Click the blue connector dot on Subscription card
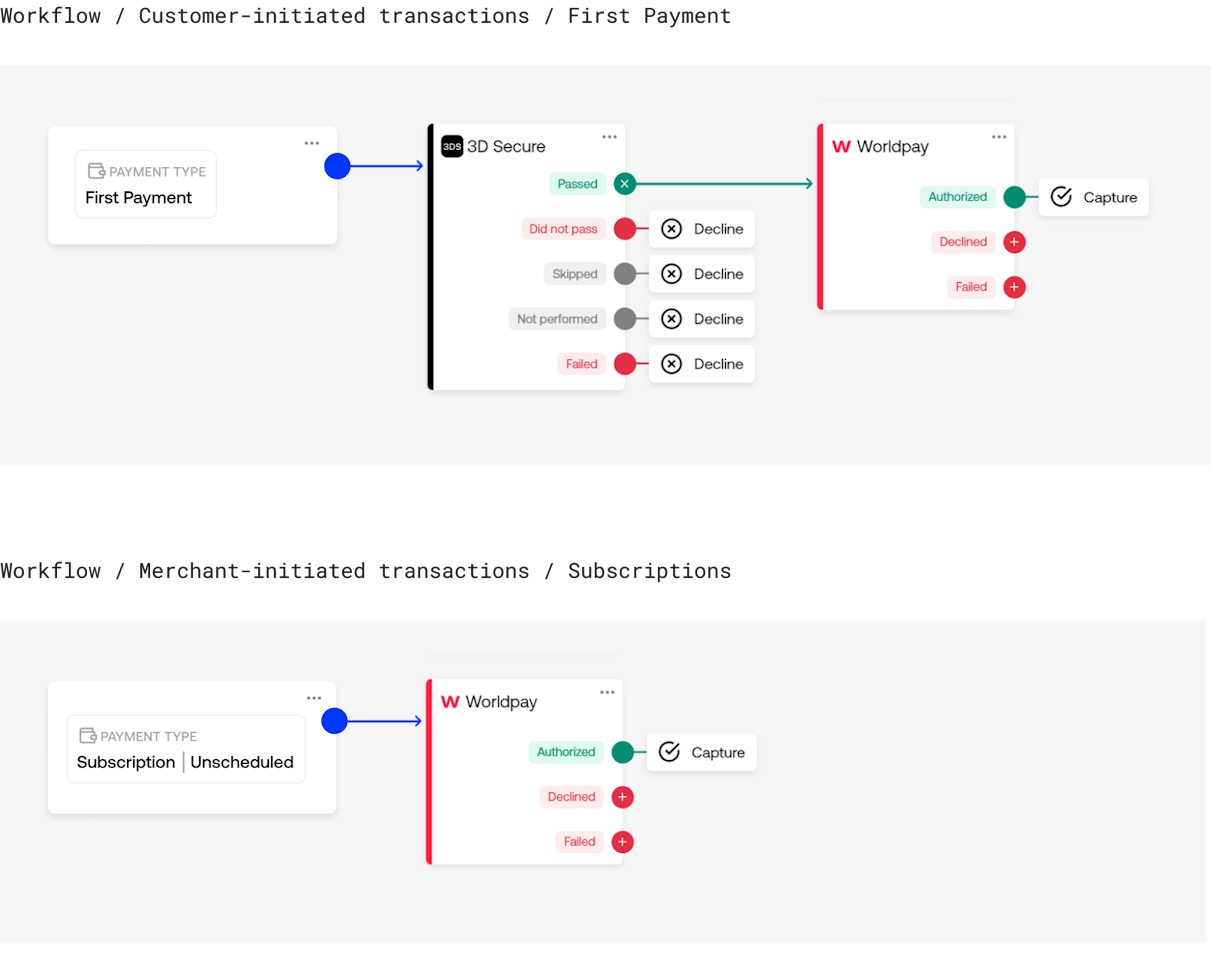Image resolution: width=1211 pixels, height=972 pixels. point(334,721)
